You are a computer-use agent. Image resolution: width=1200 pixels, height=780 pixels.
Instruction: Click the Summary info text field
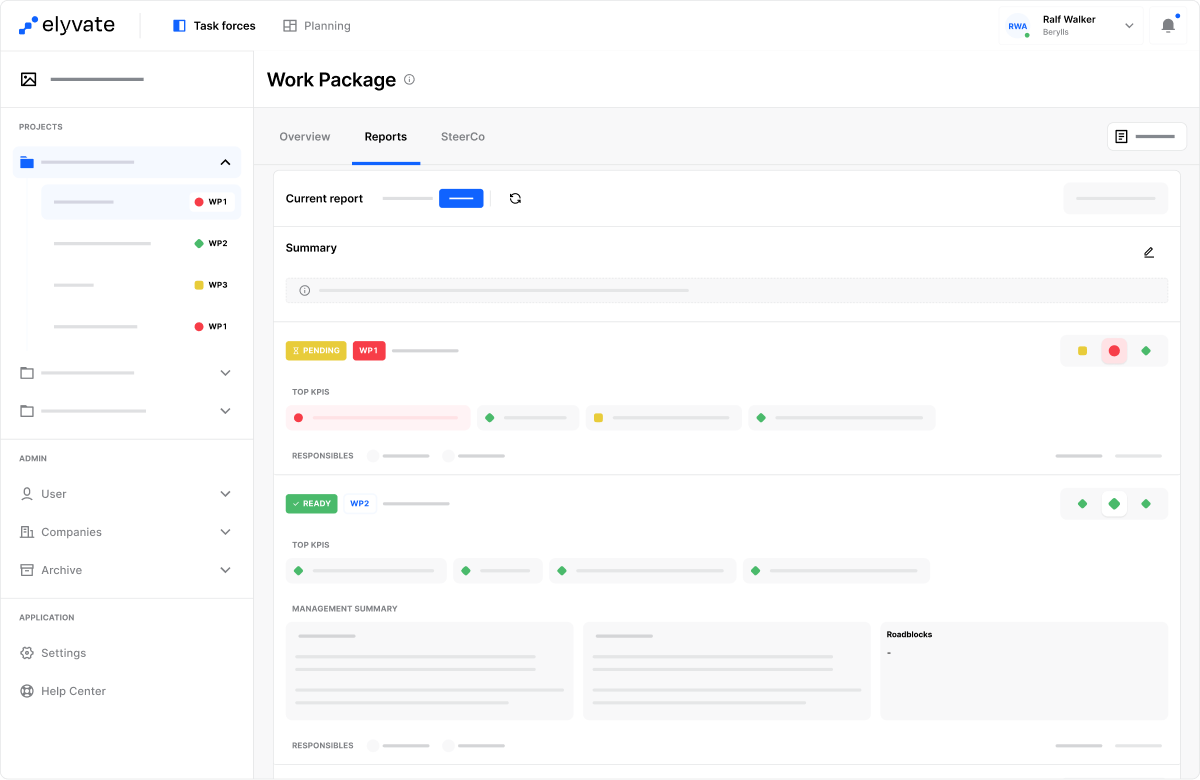(x=727, y=290)
